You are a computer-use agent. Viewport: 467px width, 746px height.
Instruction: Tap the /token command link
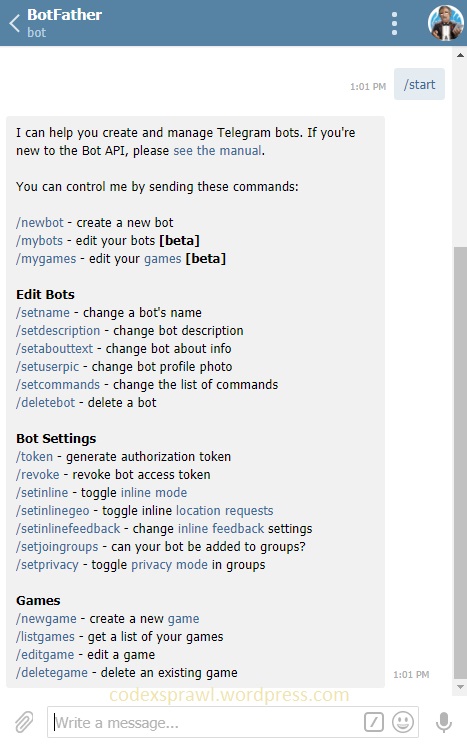35,457
